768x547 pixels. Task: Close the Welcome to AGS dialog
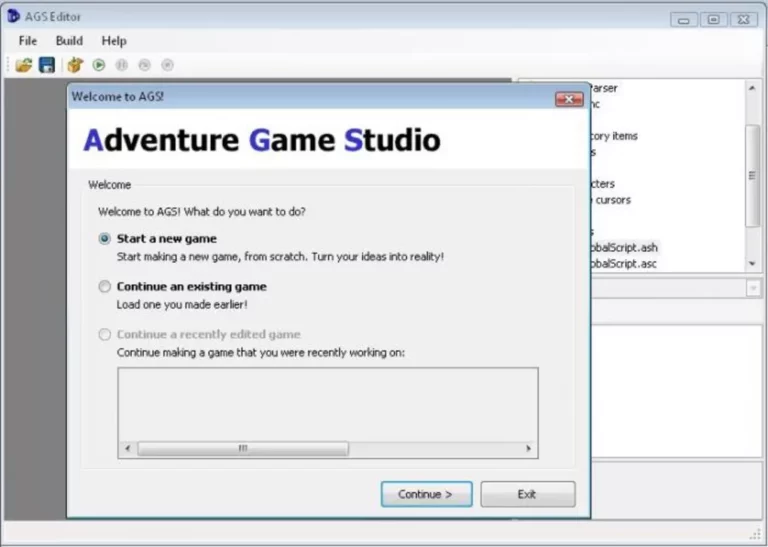569,99
